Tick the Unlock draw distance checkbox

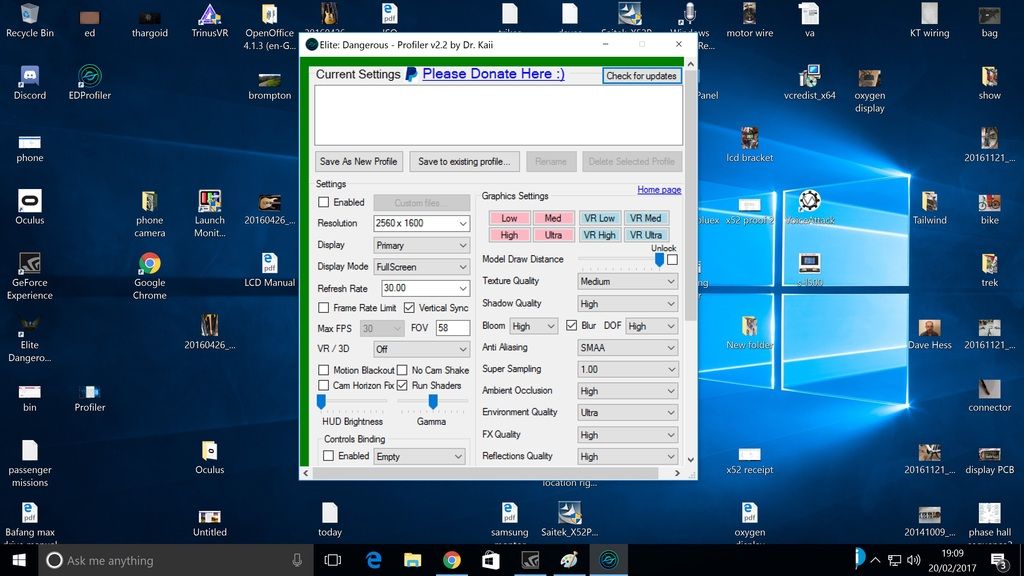[x=672, y=259]
